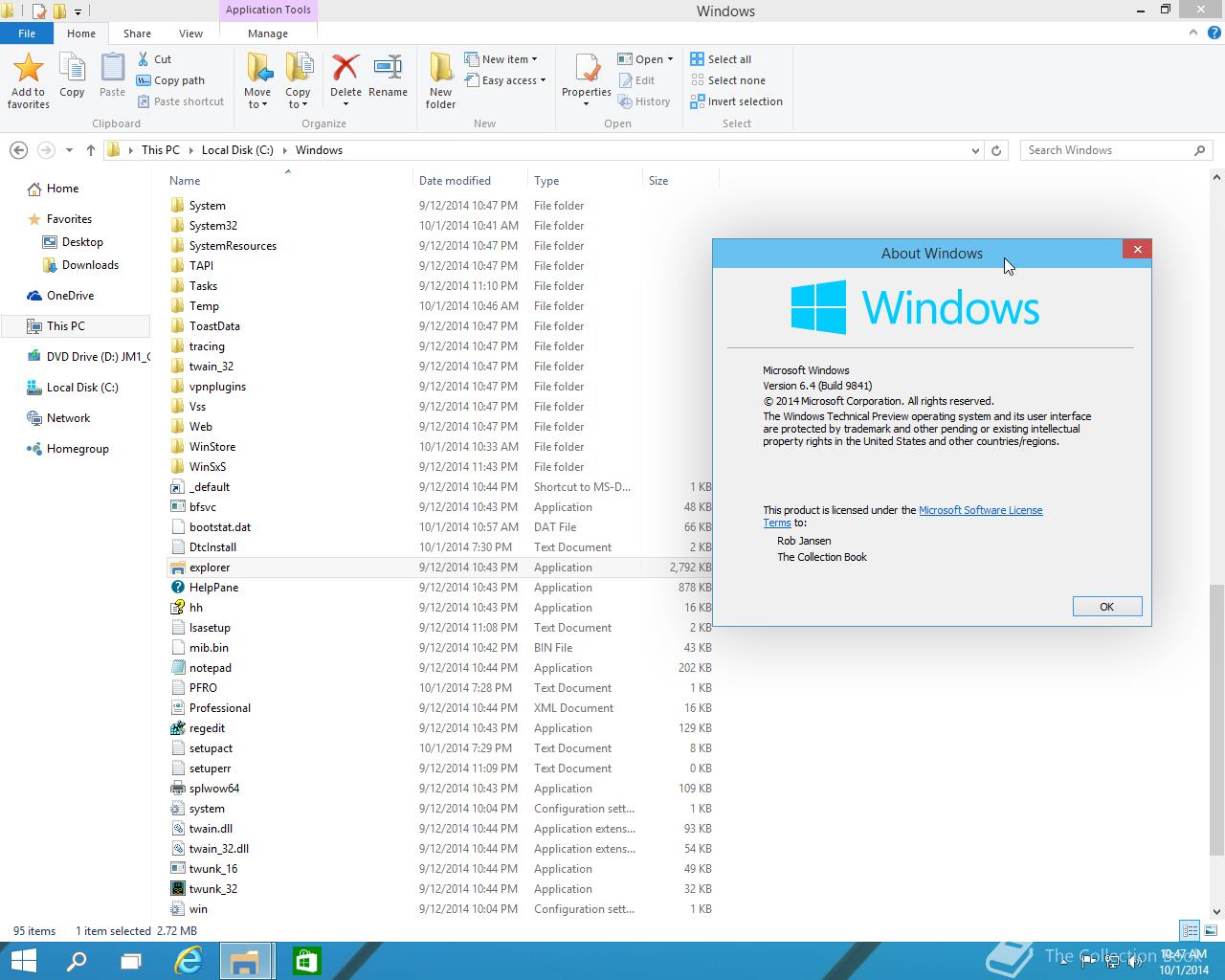Click the Refresh button beside address bar
The width and height of the screenshot is (1225, 980).
[996, 150]
